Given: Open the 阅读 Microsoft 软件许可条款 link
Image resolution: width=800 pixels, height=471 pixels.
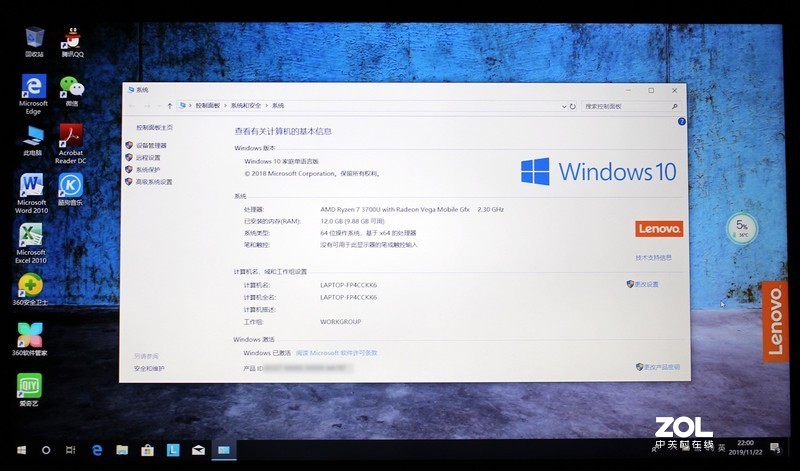Looking at the screenshot, I should 337,353.
